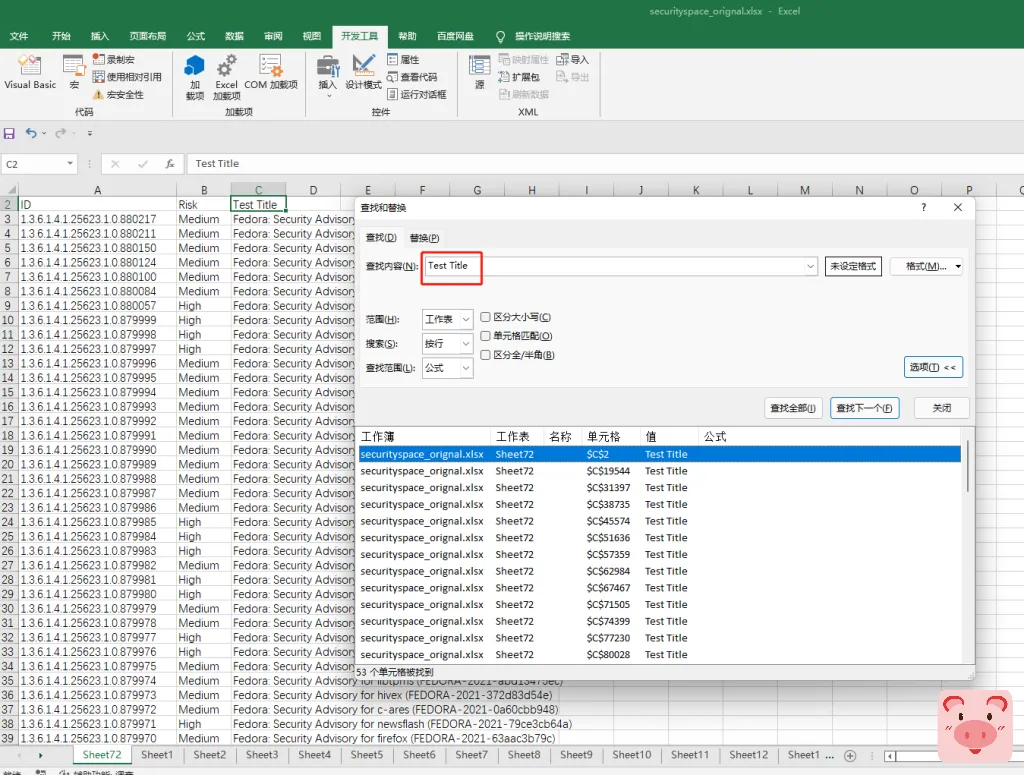Click the save icon in quick access toolbar
This screenshot has width=1024, height=775.
pos(10,133)
